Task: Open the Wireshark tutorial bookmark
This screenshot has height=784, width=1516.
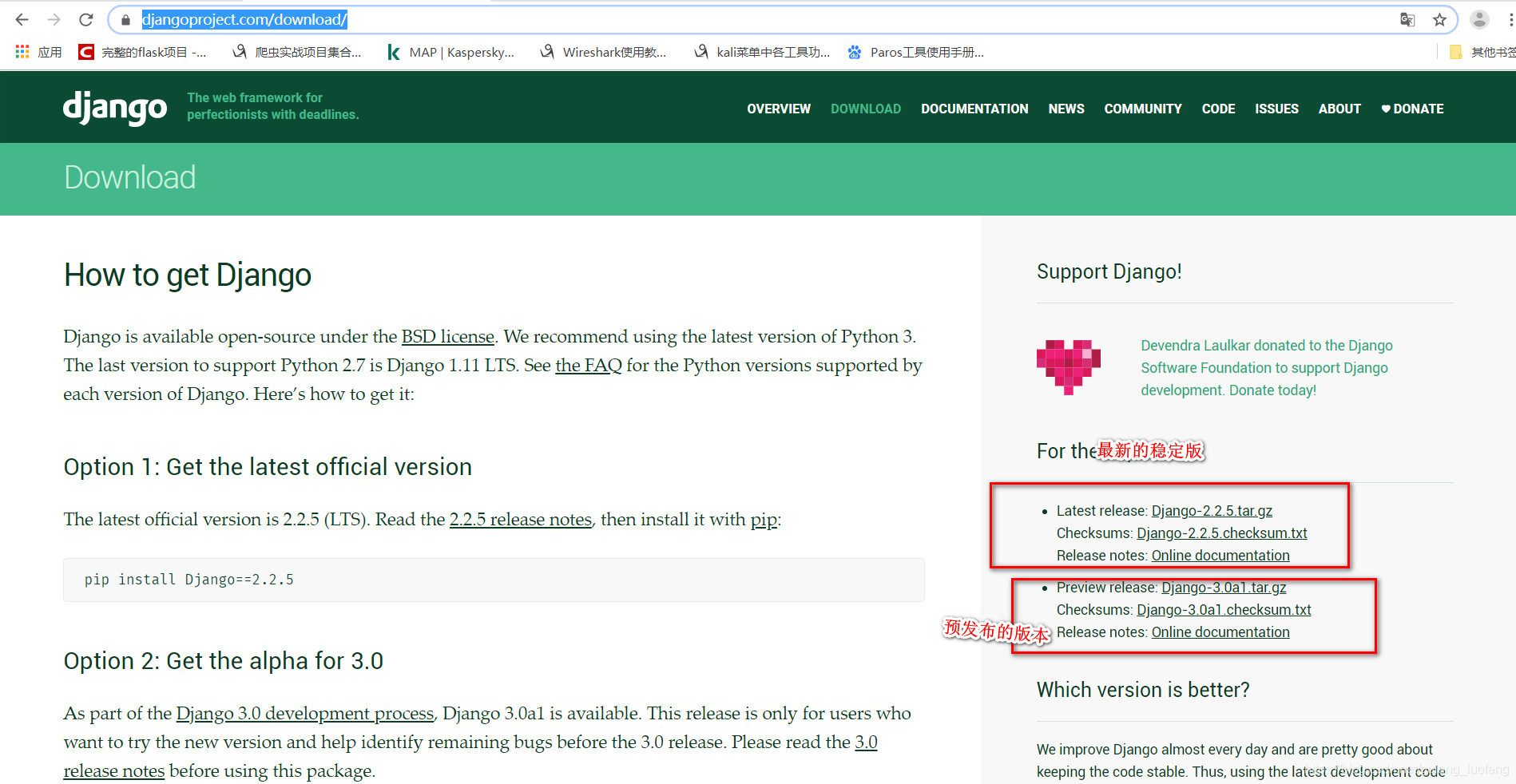Action: pyautogui.click(x=603, y=52)
